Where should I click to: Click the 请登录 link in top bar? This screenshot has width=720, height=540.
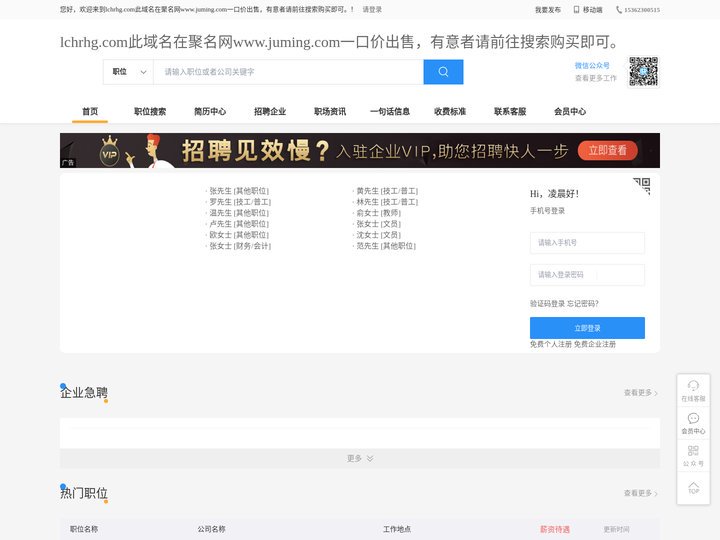pos(372,9)
